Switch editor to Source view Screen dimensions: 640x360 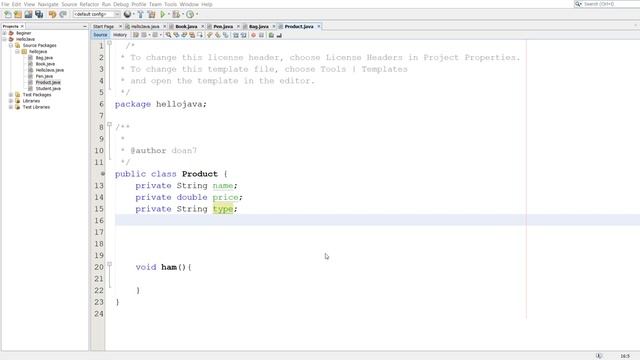[x=100, y=35]
